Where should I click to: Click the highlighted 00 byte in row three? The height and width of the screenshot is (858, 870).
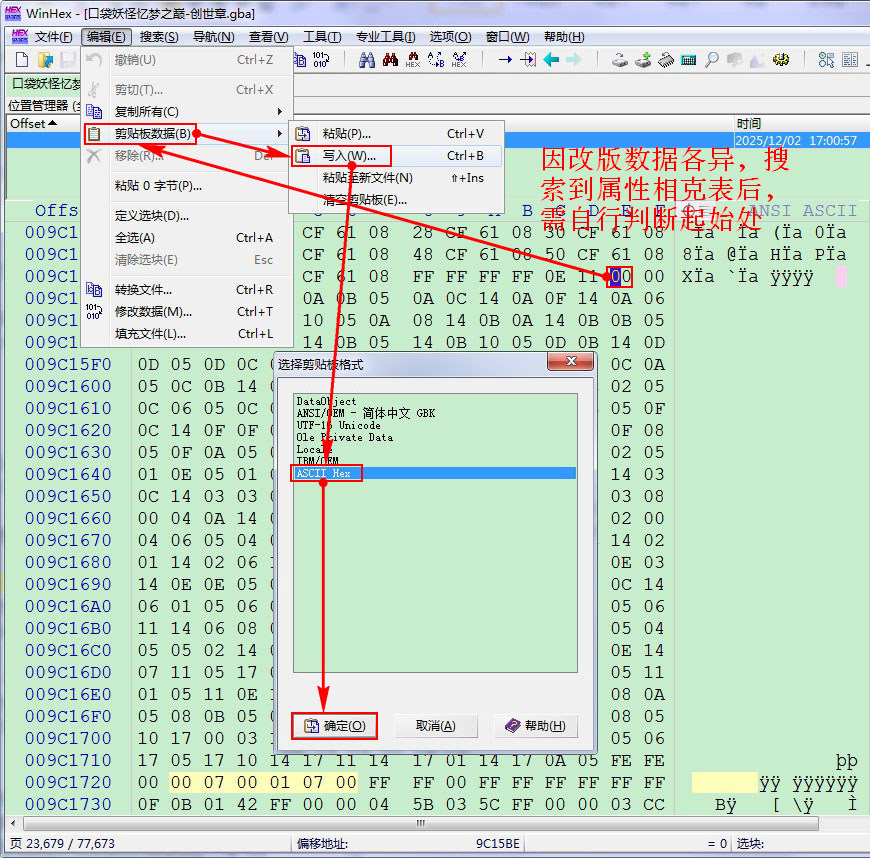tap(620, 276)
